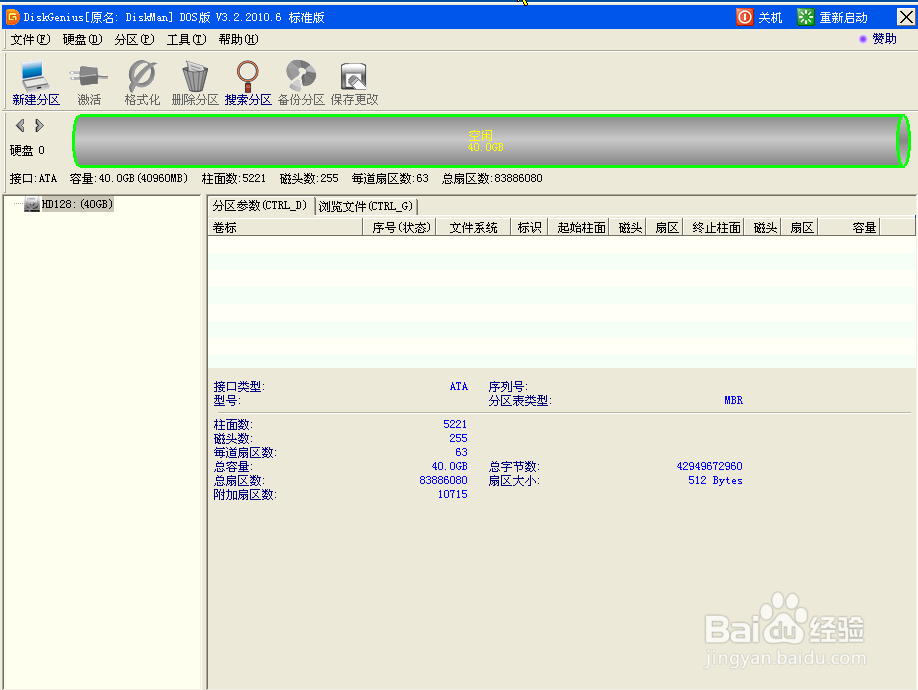Go to next disk with right arrow
918x690 pixels.
(39, 125)
